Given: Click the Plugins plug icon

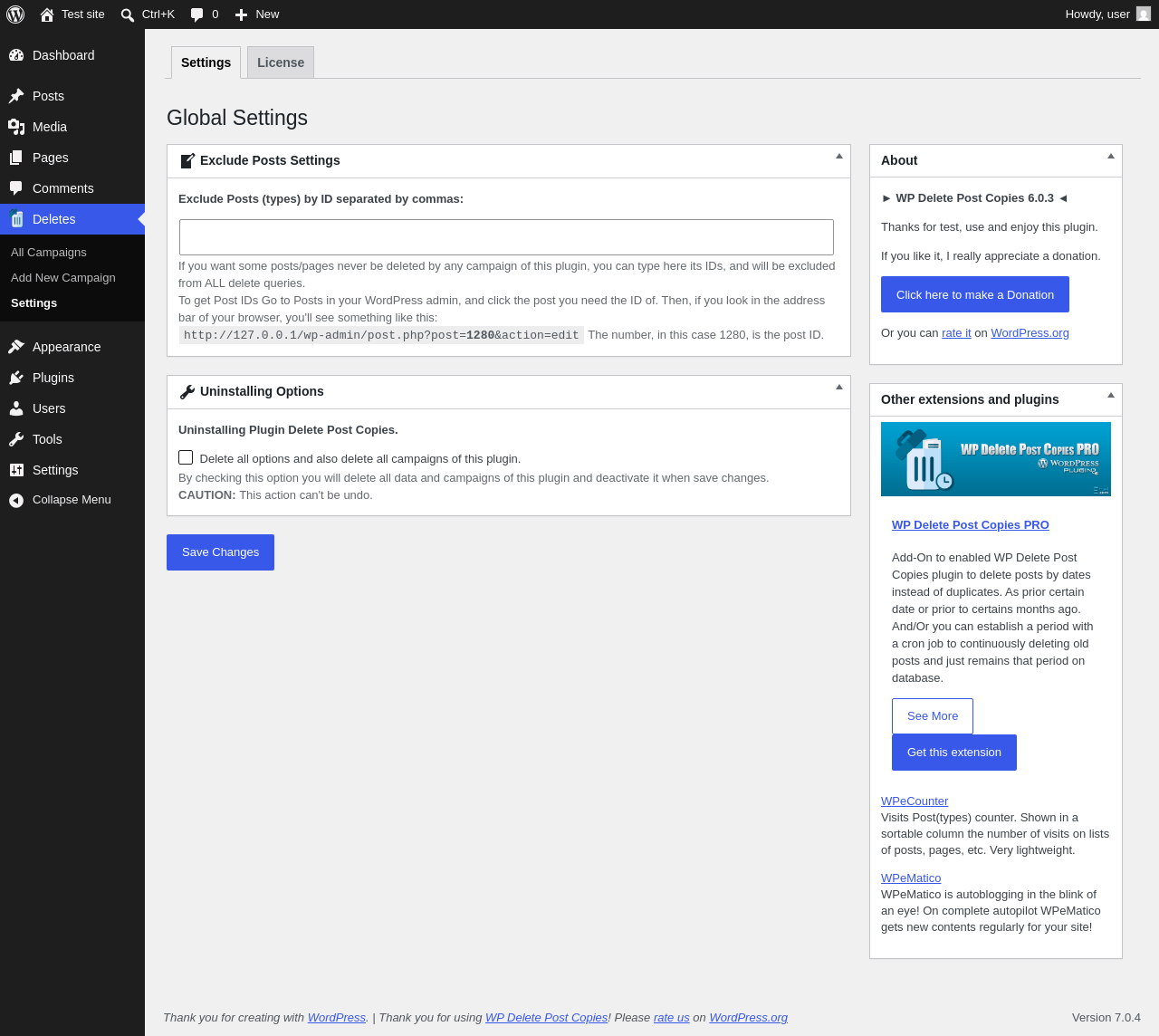Looking at the screenshot, I should (x=16, y=378).
